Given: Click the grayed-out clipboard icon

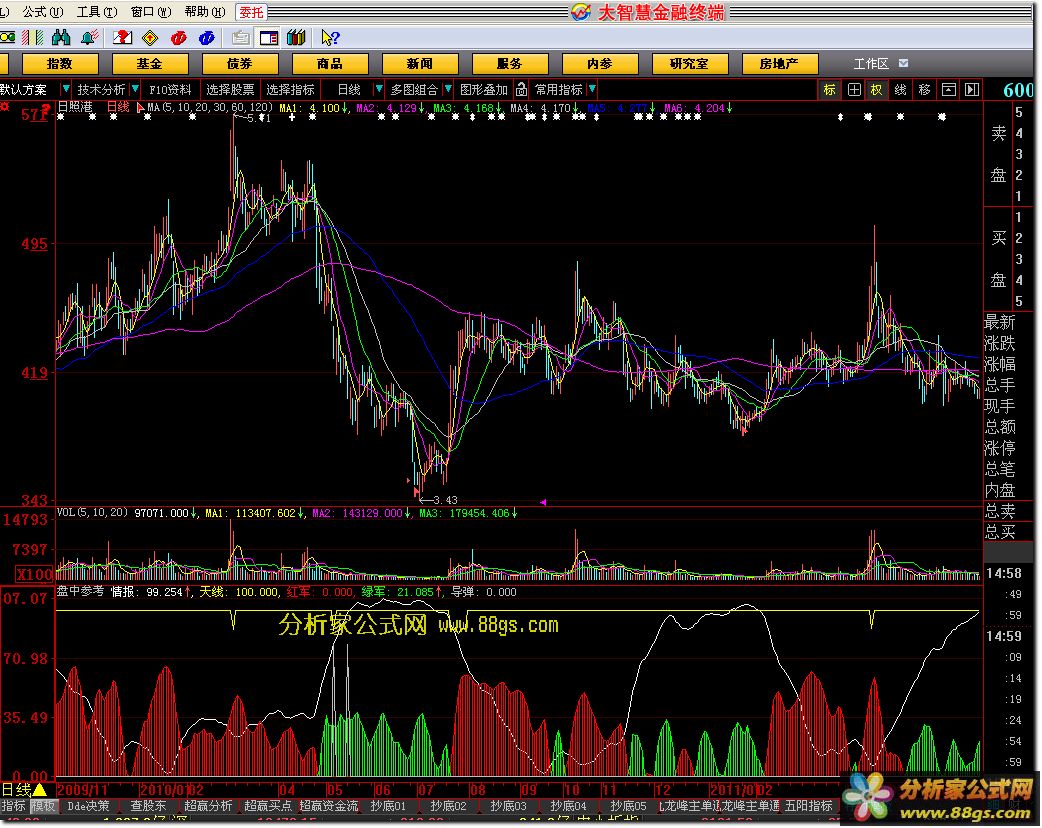Looking at the screenshot, I should click(240, 37).
